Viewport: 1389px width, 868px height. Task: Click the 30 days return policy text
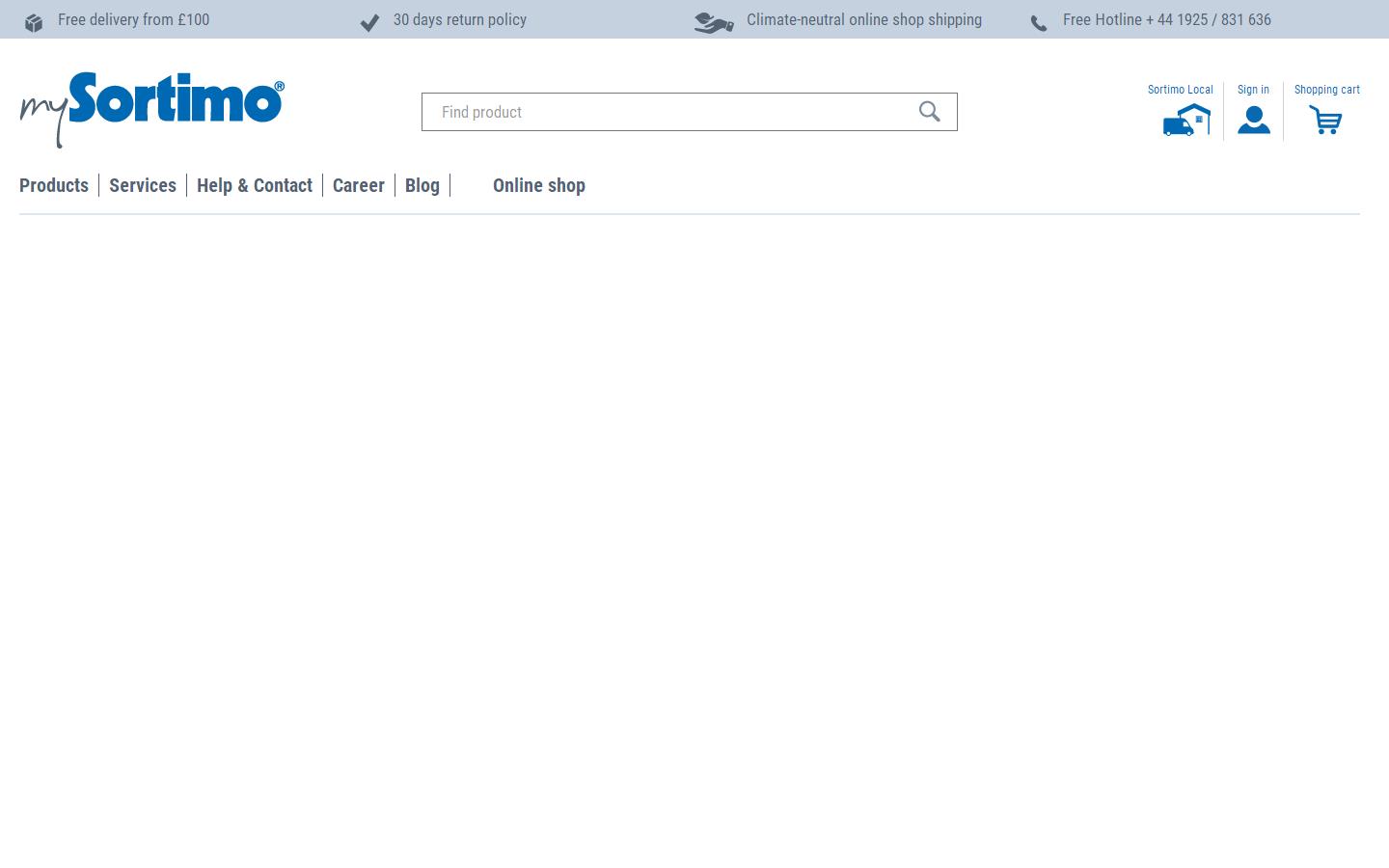pos(460,19)
